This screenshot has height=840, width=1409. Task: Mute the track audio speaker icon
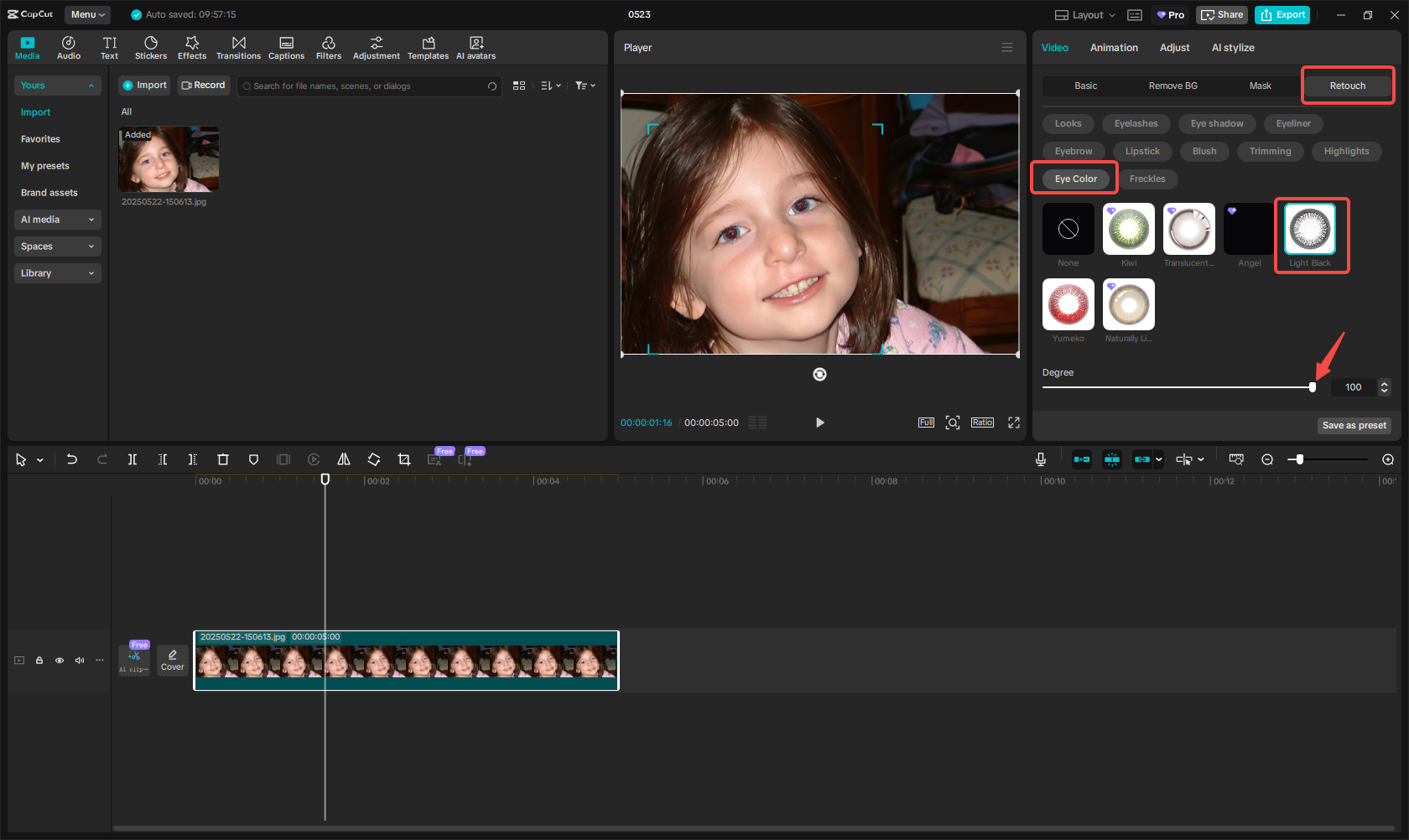point(80,661)
